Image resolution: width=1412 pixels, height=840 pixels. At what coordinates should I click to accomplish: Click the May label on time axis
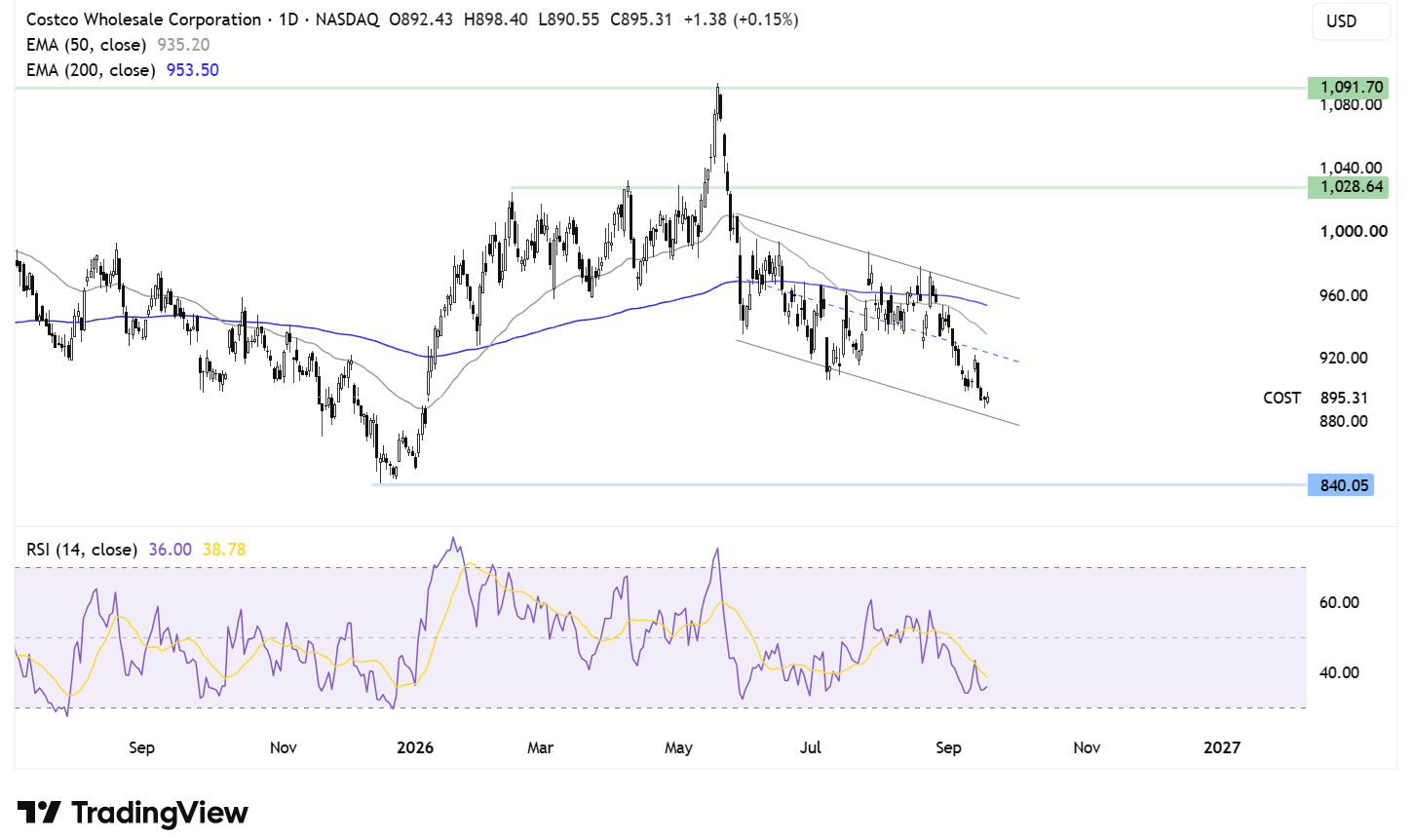click(678, 747)
